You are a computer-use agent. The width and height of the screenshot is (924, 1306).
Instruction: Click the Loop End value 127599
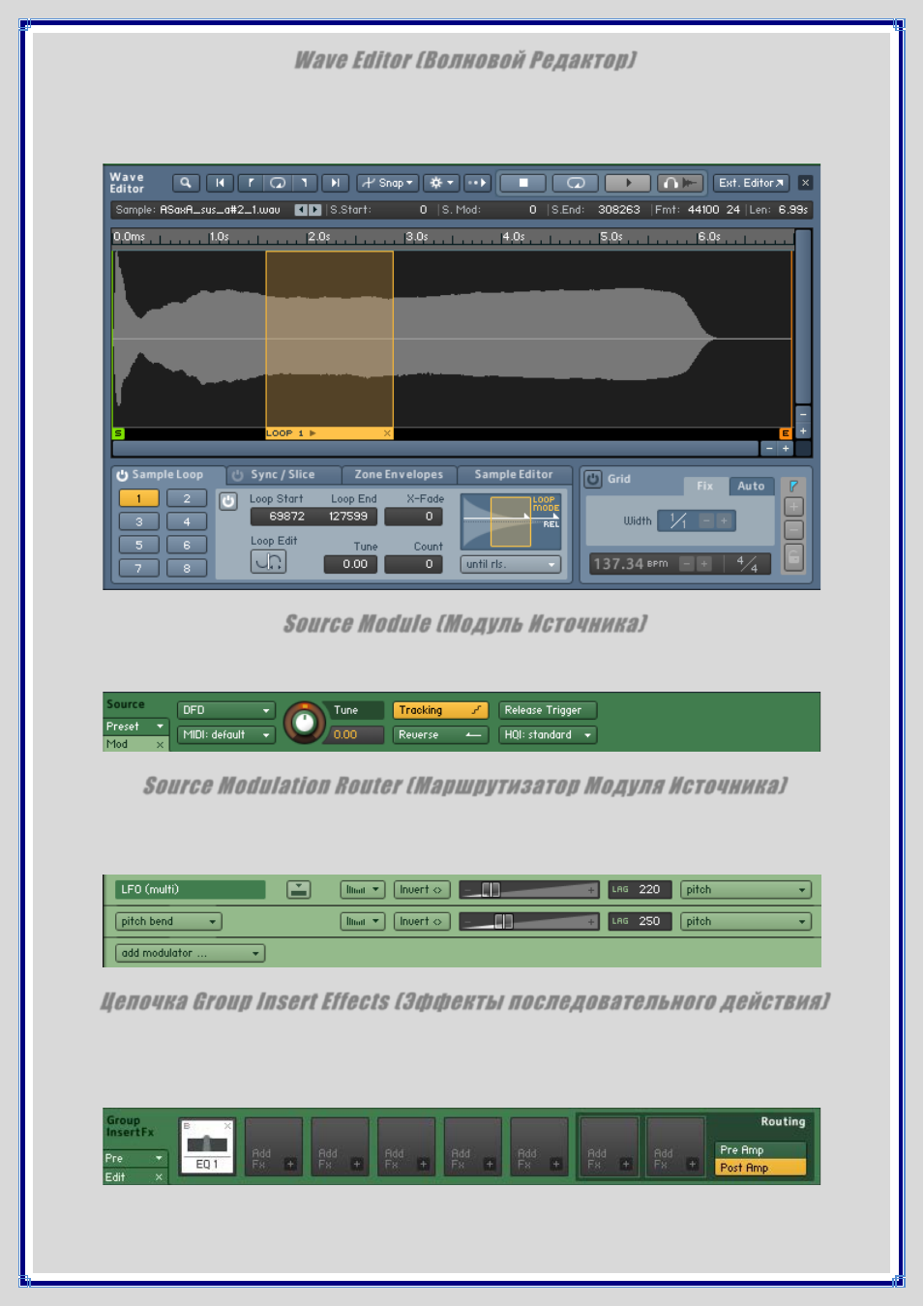(x=348, y=517)
